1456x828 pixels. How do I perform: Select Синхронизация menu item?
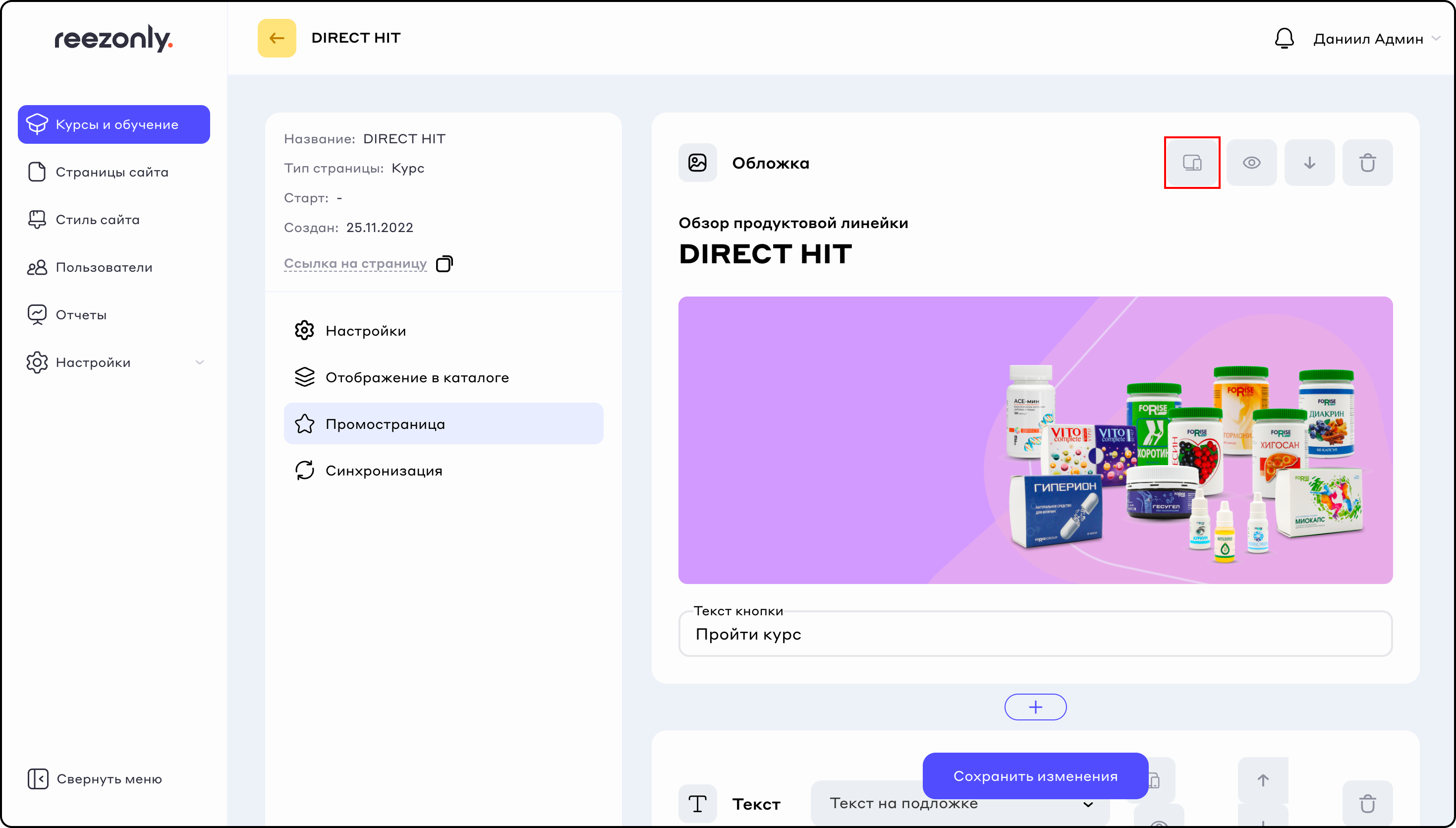point(384,471)
